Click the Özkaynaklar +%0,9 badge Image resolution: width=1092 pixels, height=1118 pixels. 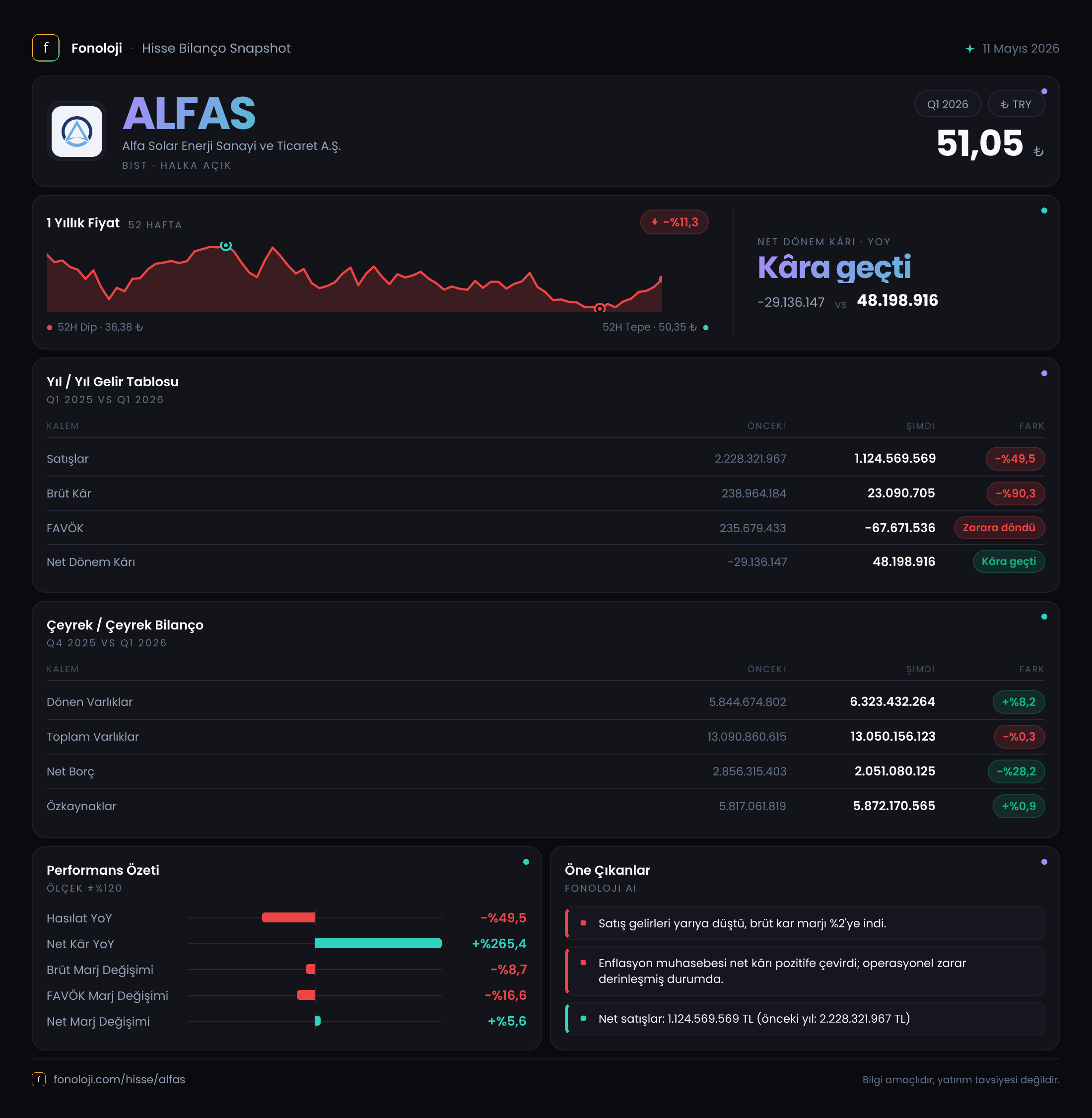pyautogui.click(x=1019, y=806)
